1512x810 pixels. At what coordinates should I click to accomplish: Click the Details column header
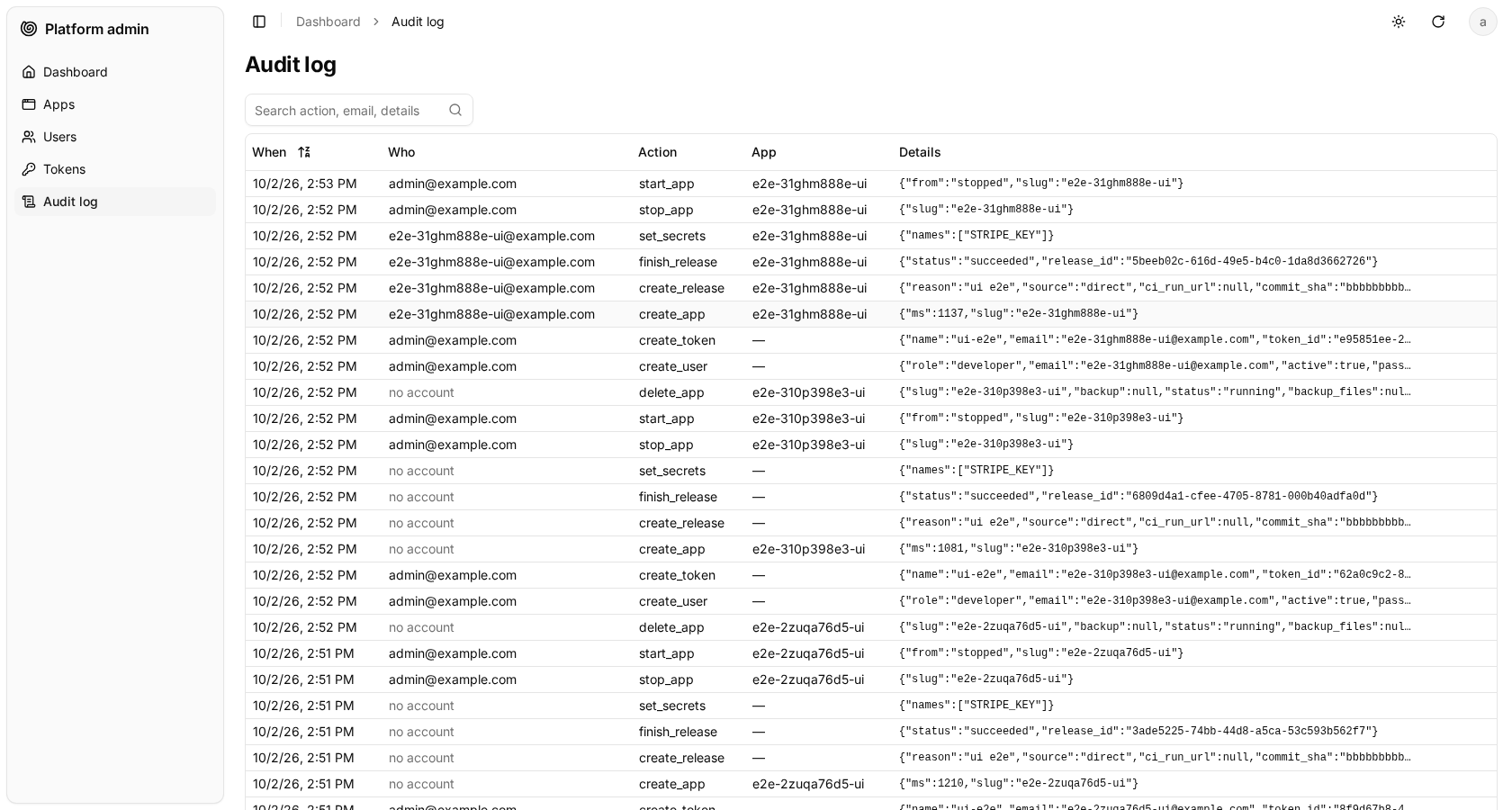click(x=920, y=152)
